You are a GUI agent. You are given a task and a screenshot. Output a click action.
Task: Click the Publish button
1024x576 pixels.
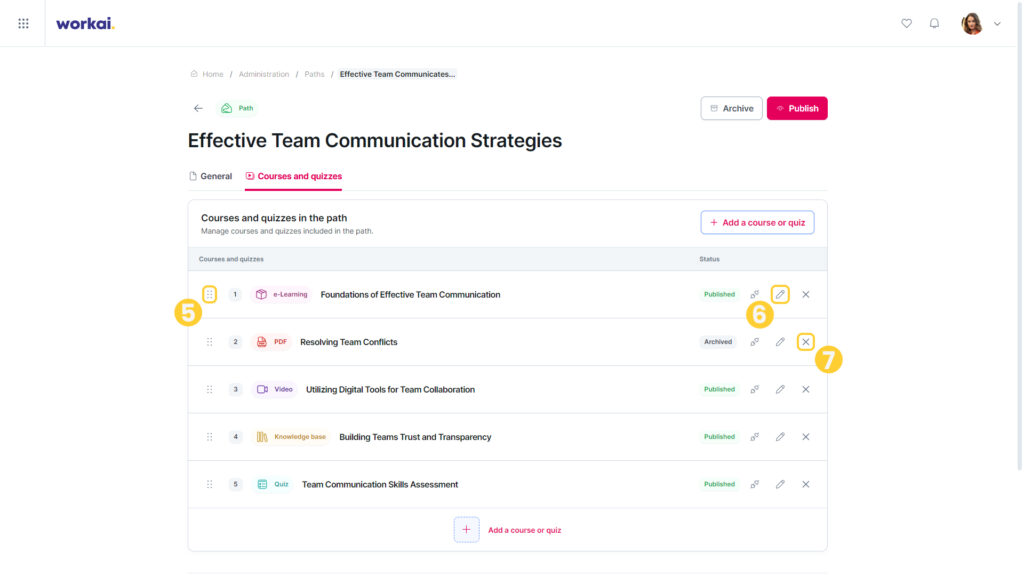(797, 108)
